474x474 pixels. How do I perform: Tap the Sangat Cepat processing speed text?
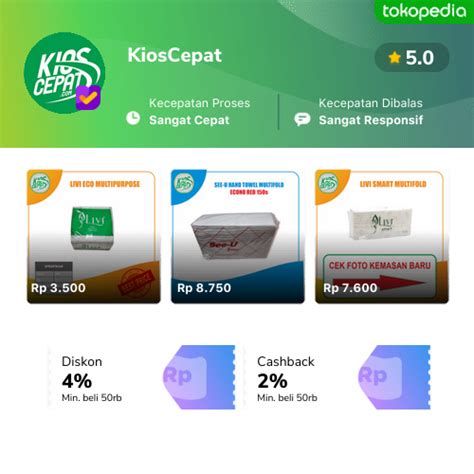(x=189, y=120)
